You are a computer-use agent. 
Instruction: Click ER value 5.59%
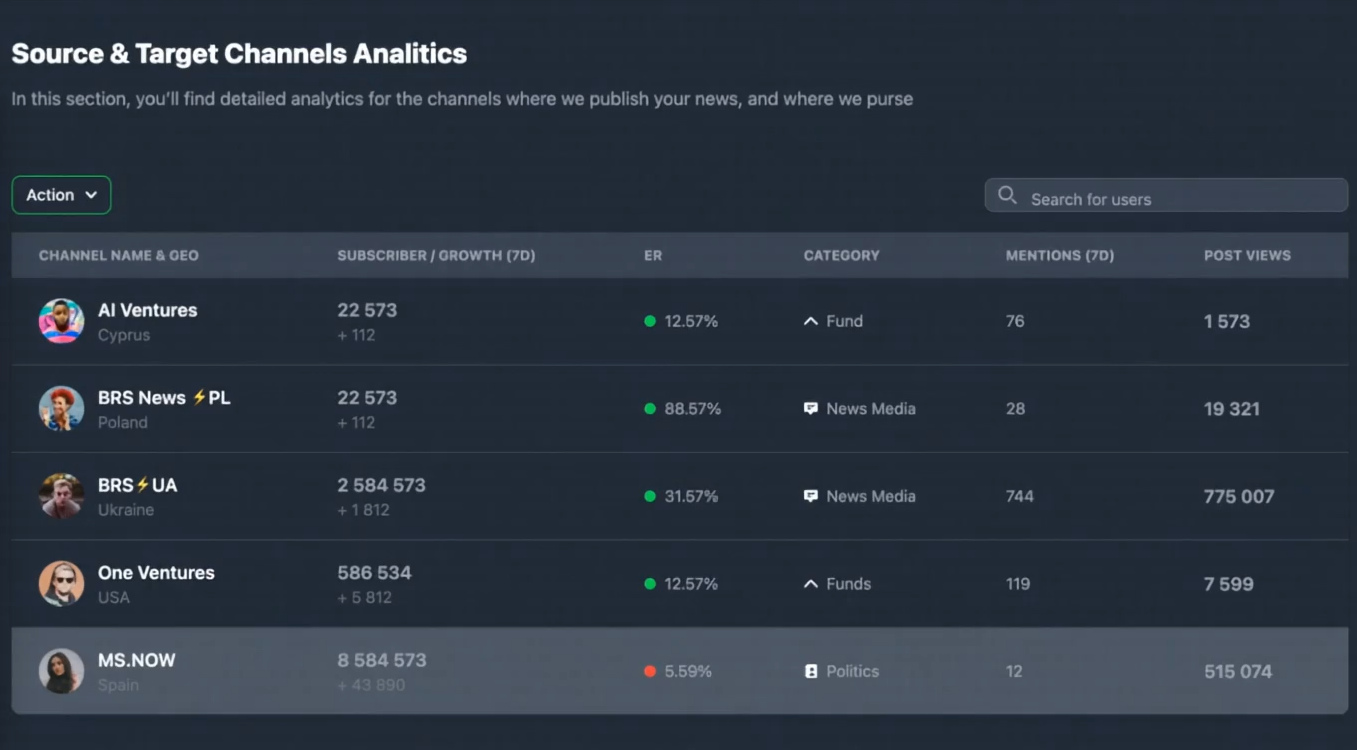tap(688, 671)
